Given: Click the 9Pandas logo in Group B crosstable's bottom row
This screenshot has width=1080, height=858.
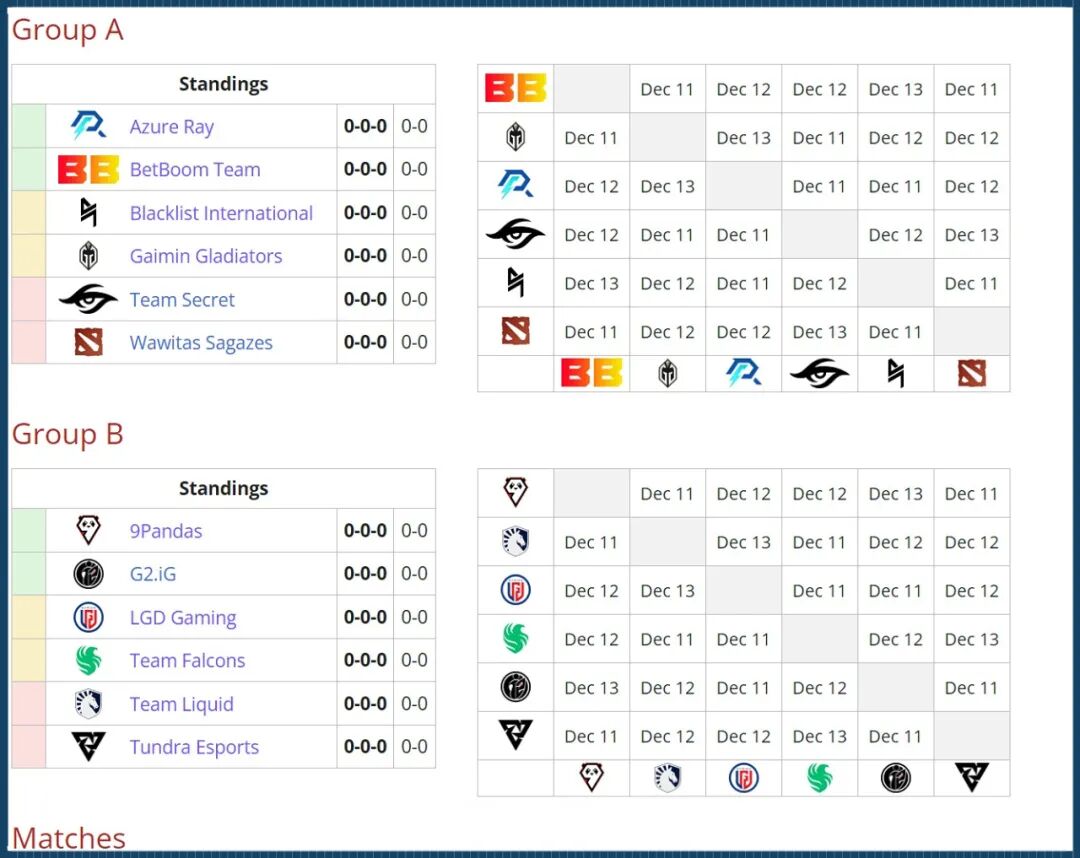Looking at the screenshot, I should [x=592, y=777].
